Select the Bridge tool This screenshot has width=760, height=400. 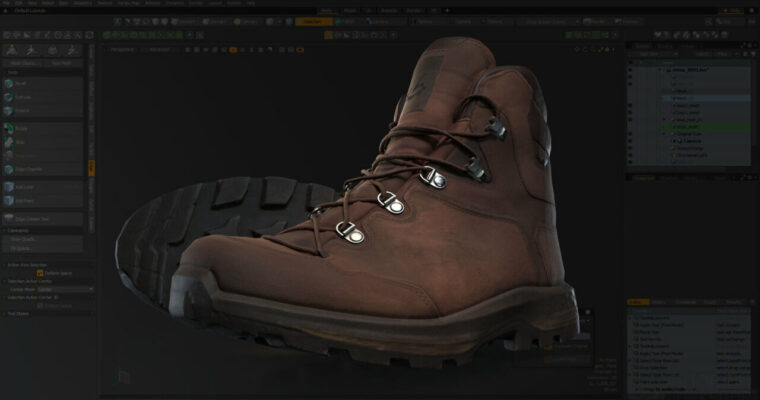pyautogui.click(x=43, y=128)
